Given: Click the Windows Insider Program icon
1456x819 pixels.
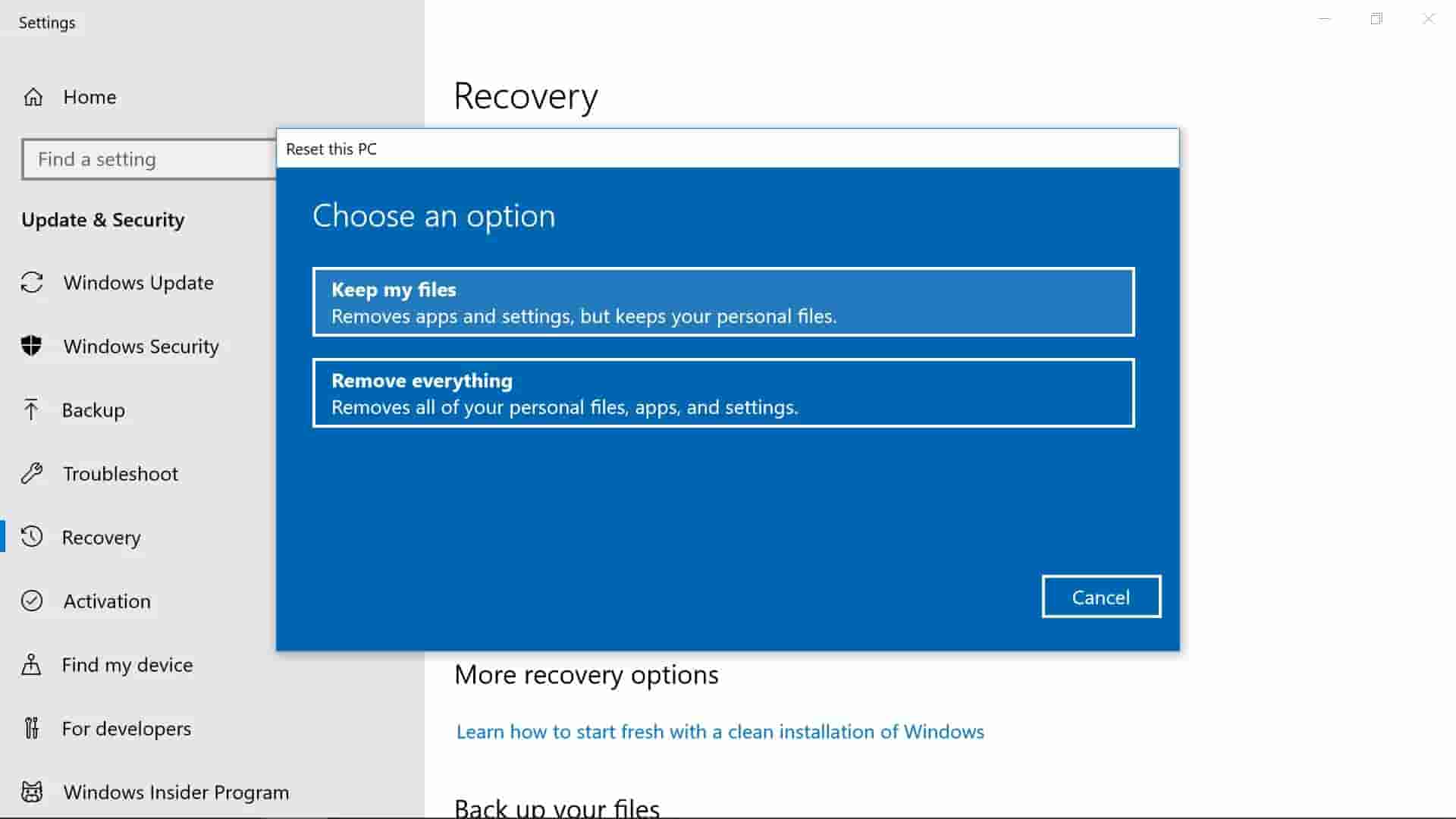Looking at the screenshot, I should click(33, 791).
